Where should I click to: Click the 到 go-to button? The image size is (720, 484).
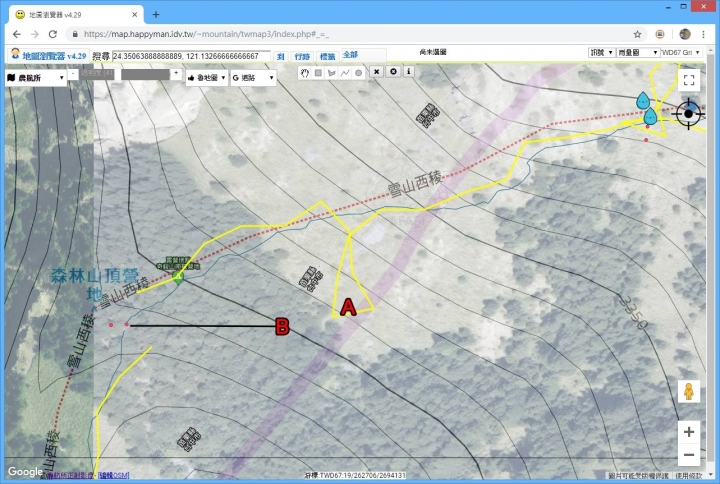[x=281, y=56]
